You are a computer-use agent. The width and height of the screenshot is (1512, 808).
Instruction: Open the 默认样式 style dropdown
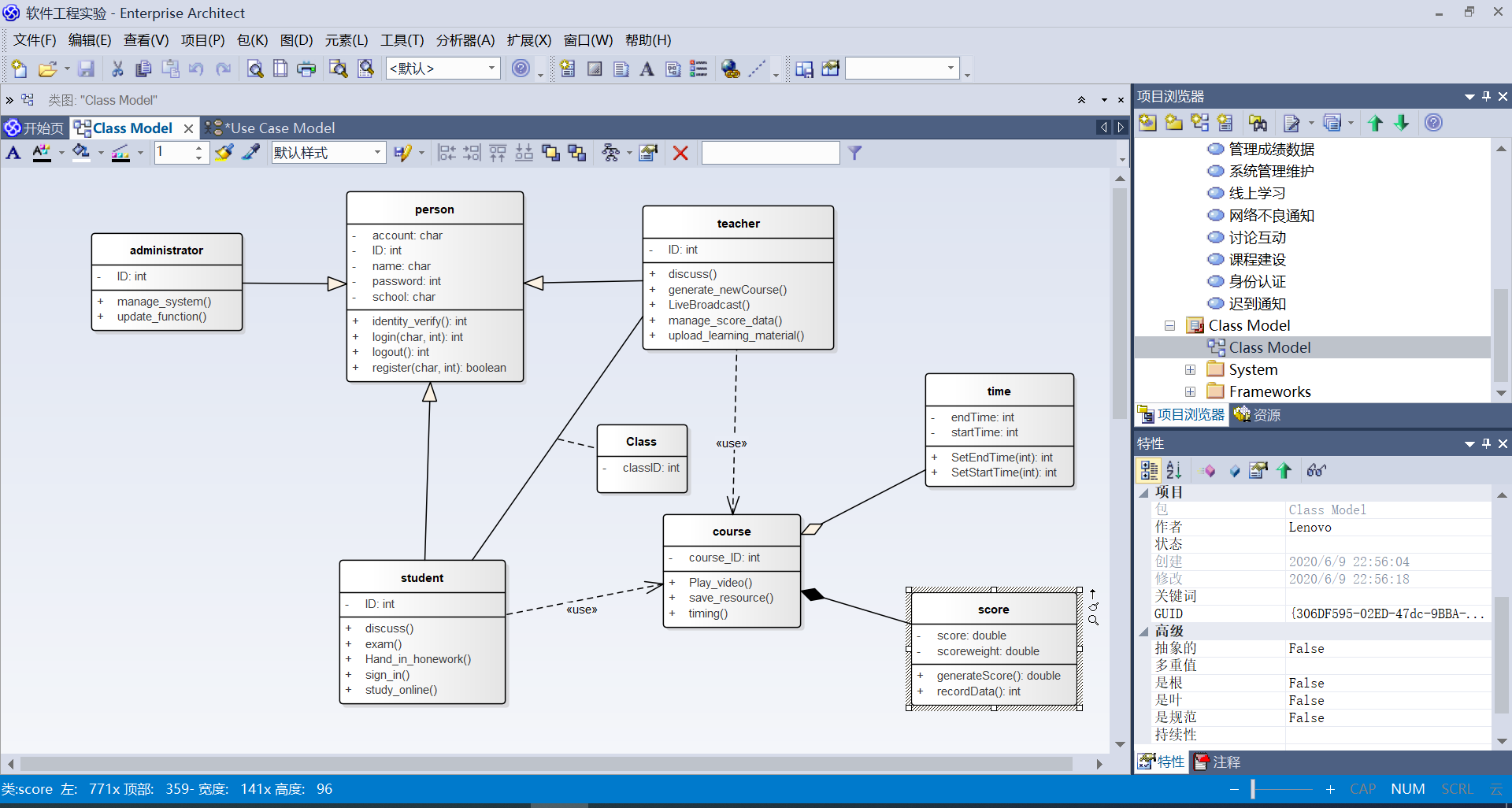(x=377, y=153)
